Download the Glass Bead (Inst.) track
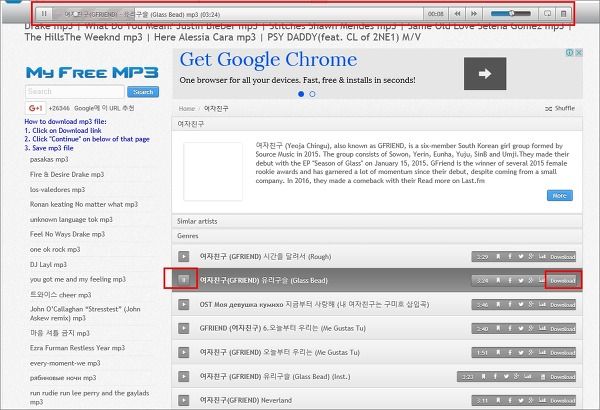600x410 pixels. pyautogui.click(x=562, y=377)
